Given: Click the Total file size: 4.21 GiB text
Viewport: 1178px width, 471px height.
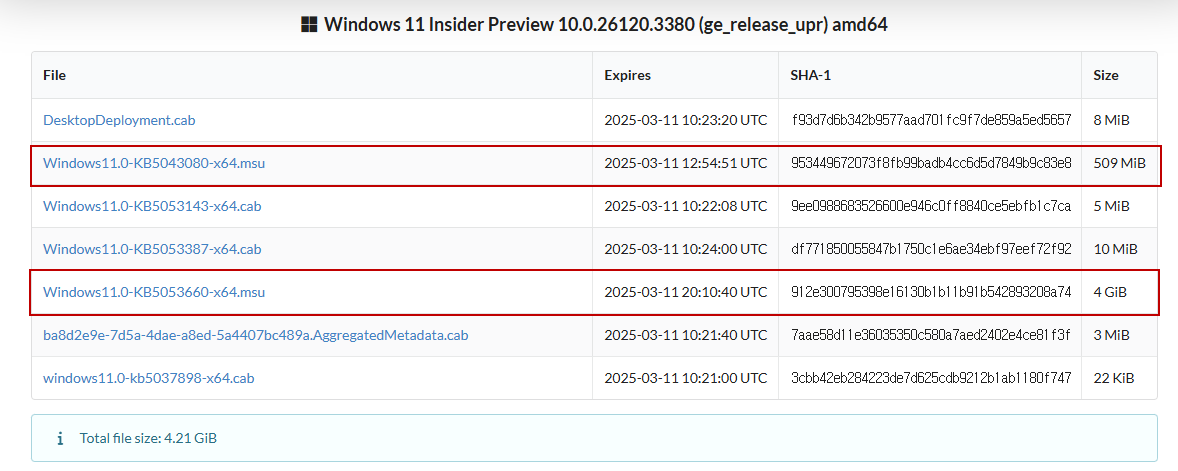Looking at the screenshot, I should pos(148,438).
